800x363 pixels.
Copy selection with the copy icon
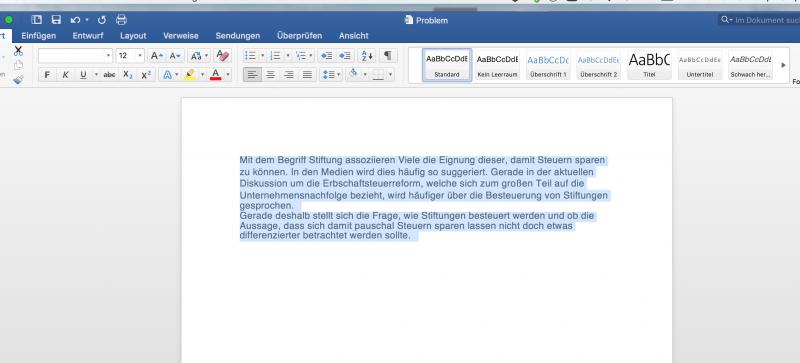click(18, 65)
